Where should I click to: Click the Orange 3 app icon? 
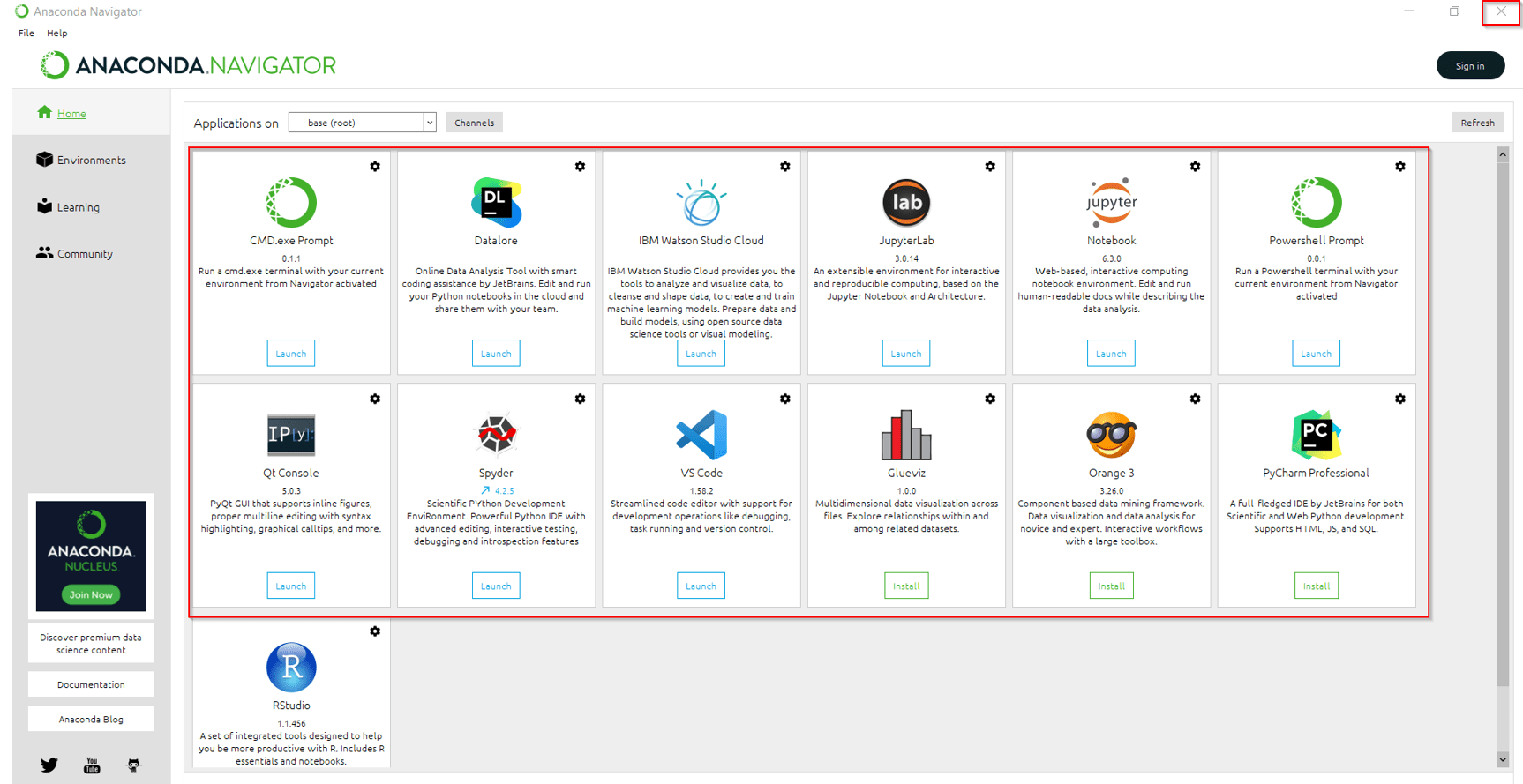[x=1111, y=435]
